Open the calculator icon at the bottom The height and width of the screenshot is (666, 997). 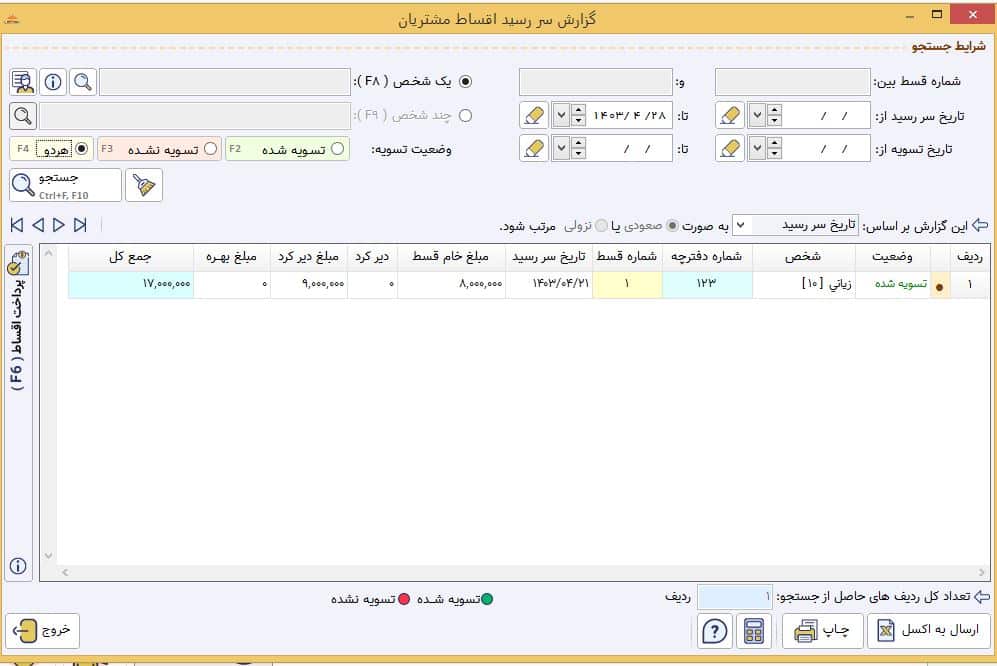[x=753, y=631]
